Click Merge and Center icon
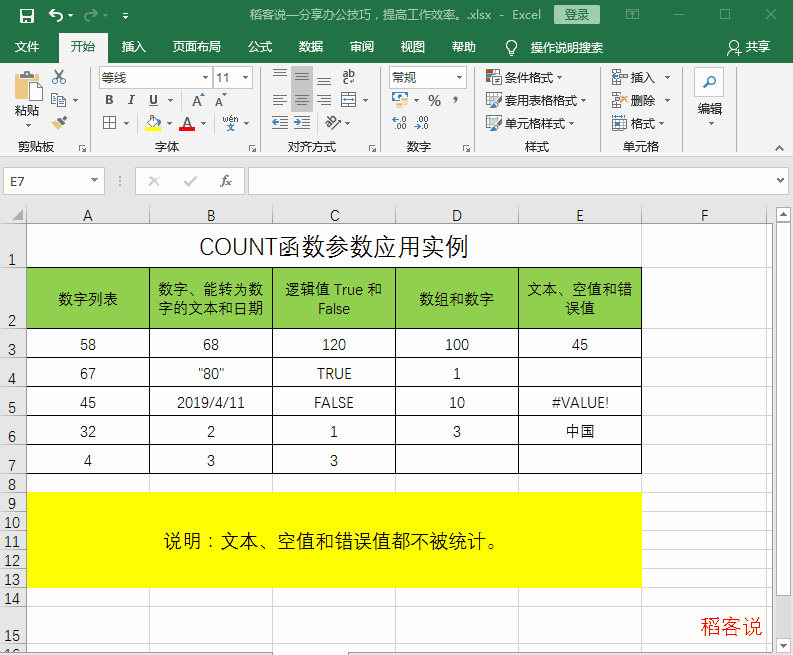The image size is (793, 655). click(348, 100)
